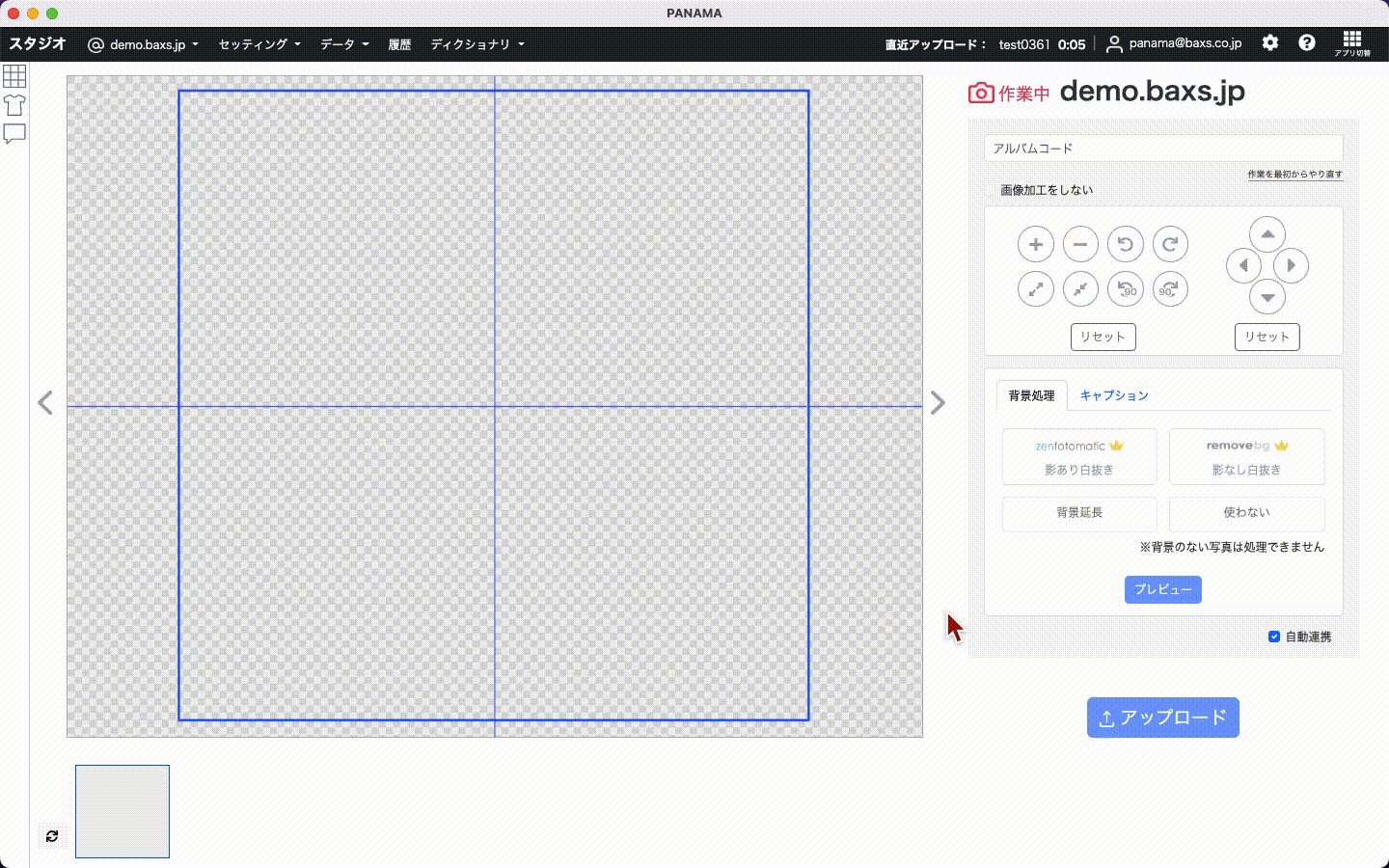The width and height of the screenshot is (1389, 868).
Task: Open the 履歴 menu item
Action: 399,44
